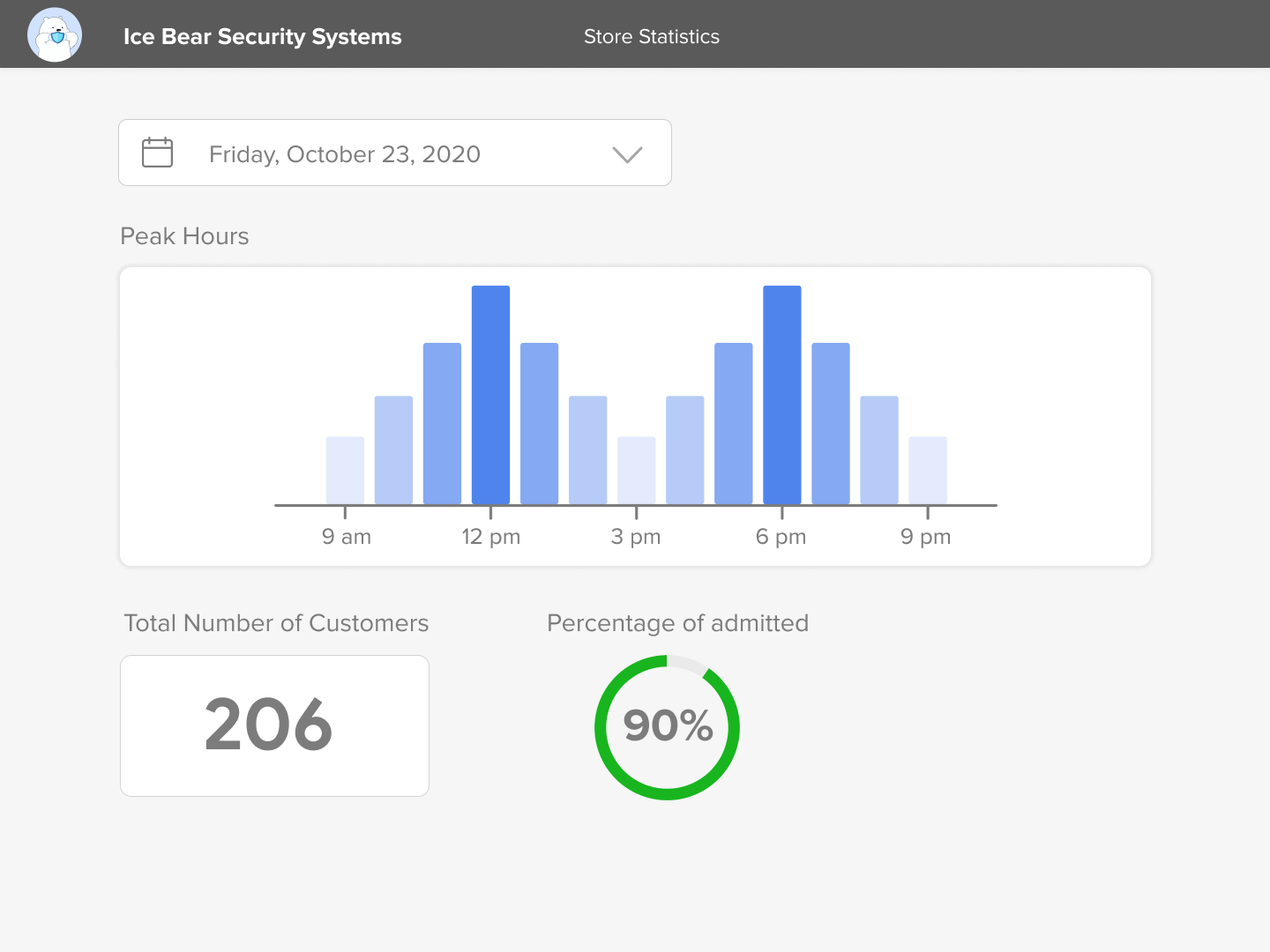
Task: Select the short bar above 9 pm tick
Action: (x=928, y=471)
